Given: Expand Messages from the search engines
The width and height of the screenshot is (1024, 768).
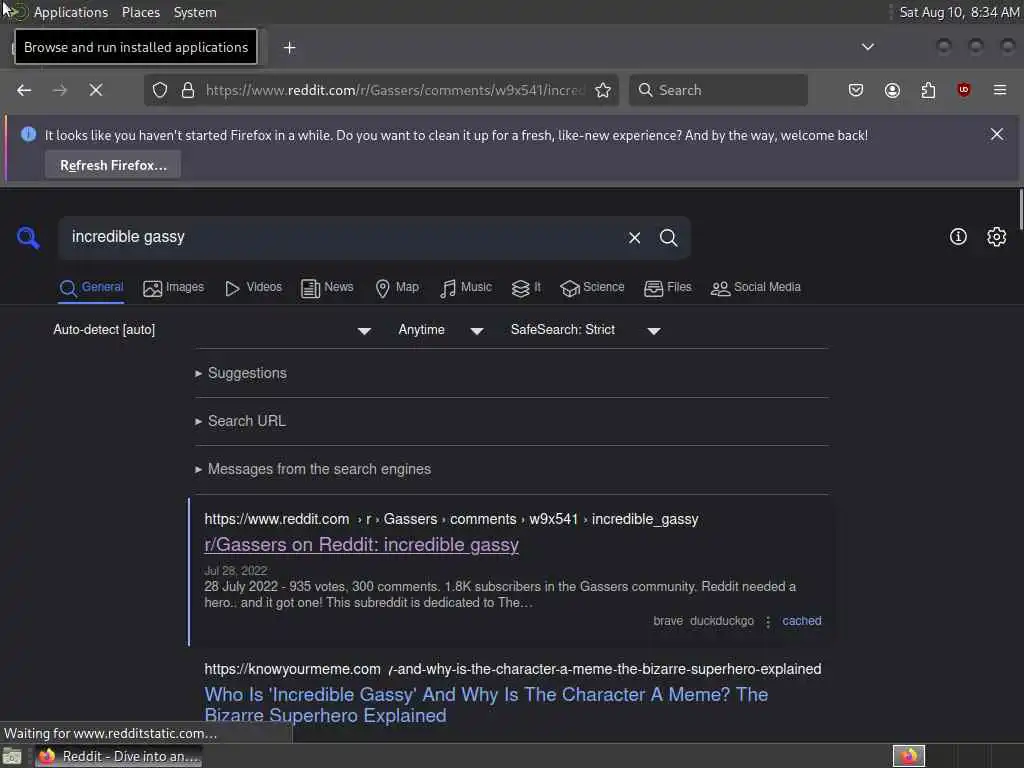Looking at the screenshot, I should [313, 469].
